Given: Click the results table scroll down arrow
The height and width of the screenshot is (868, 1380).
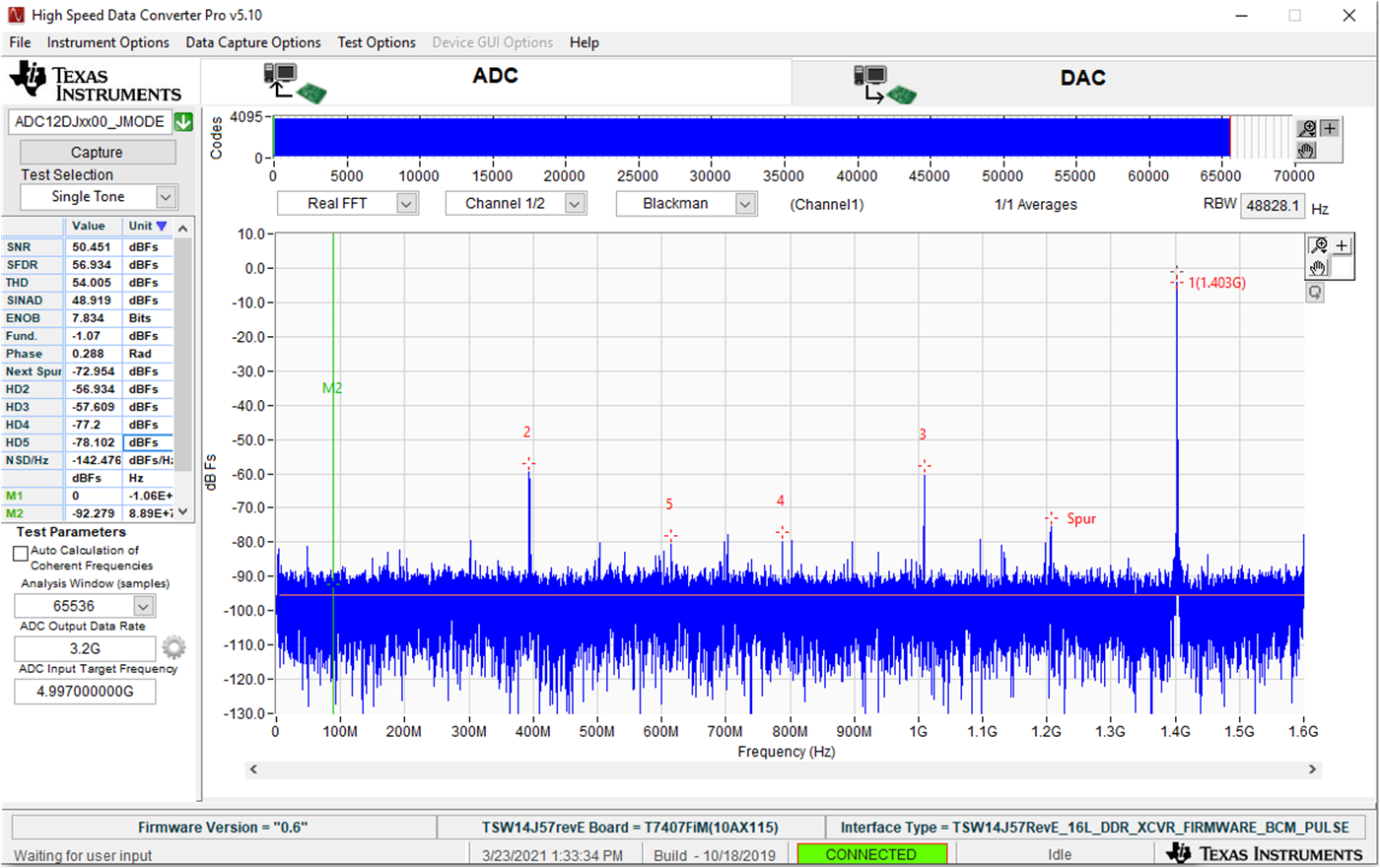Looking at the screenshot, I should (182, 512).
